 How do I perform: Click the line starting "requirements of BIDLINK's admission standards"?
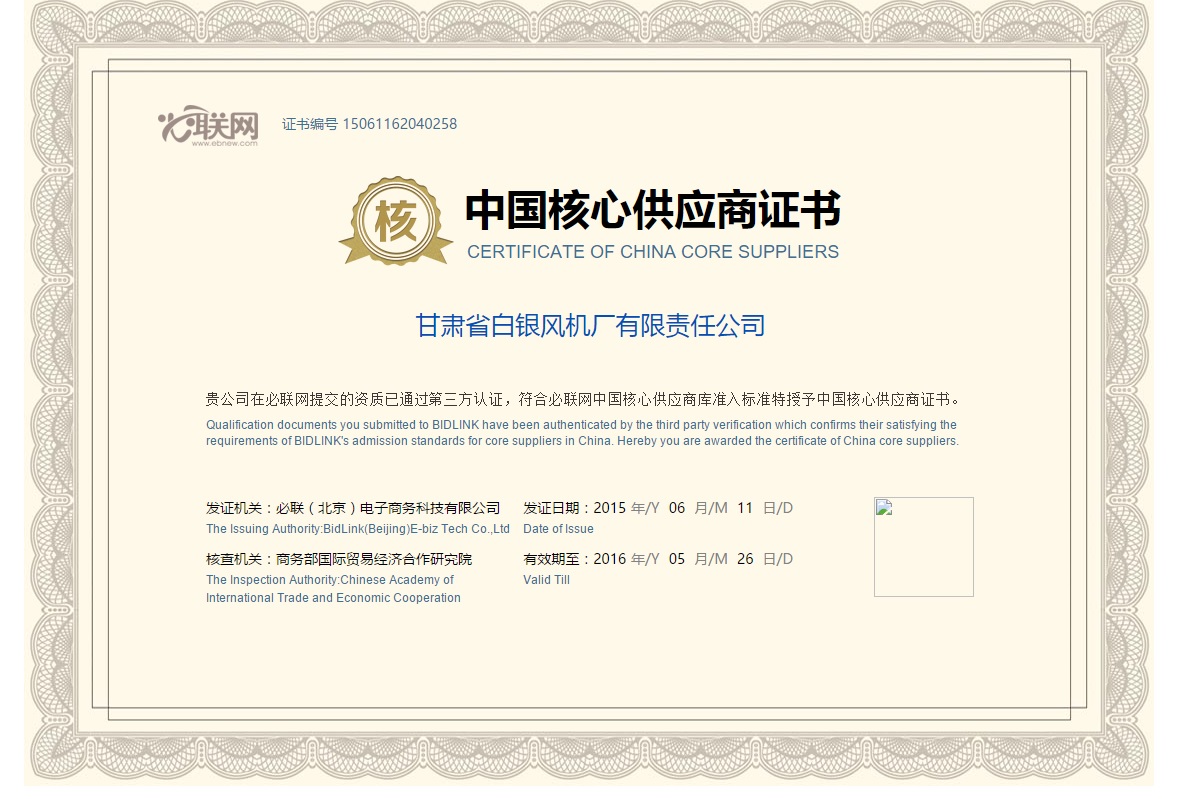coord(582,441)
